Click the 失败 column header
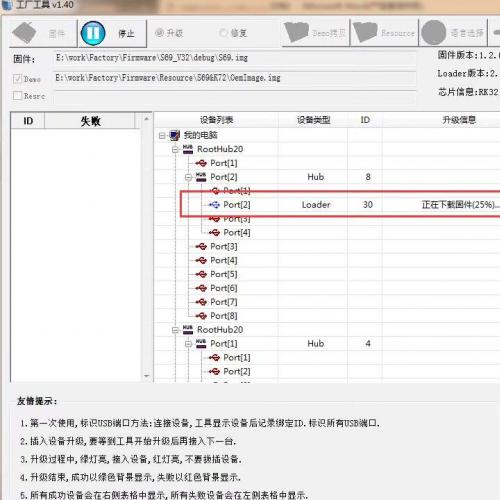This screenshot has width=500, height=500. [90, 121]
